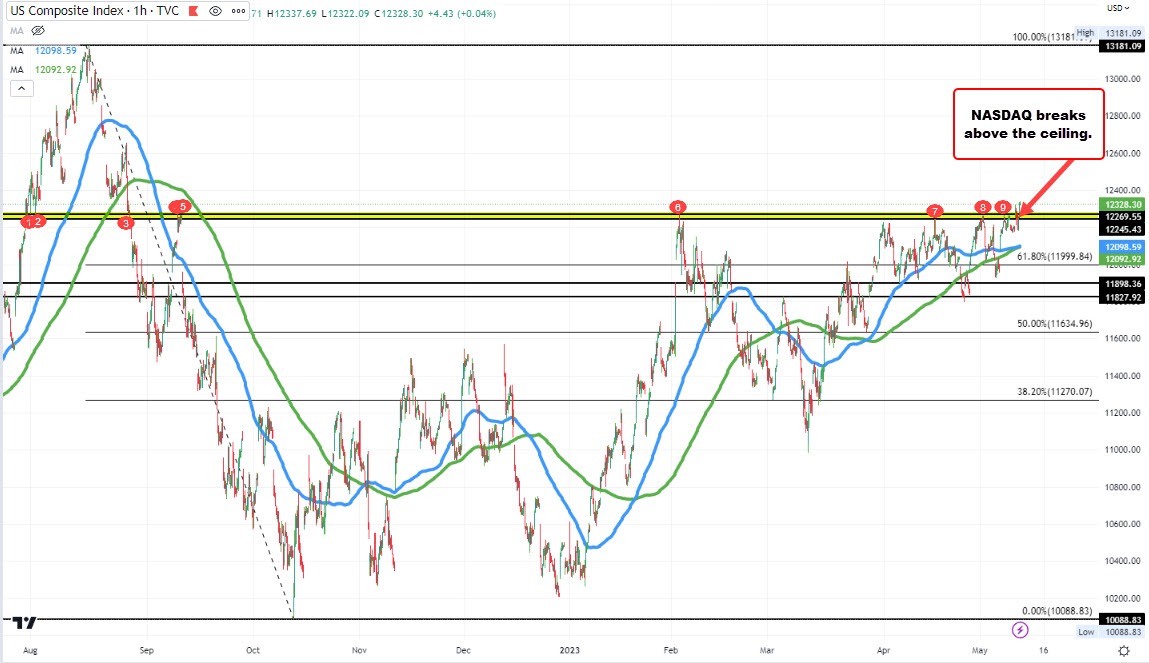The image size is (1149, 663).
Task: Click the Low label on the price scale
Action: 1086,631
